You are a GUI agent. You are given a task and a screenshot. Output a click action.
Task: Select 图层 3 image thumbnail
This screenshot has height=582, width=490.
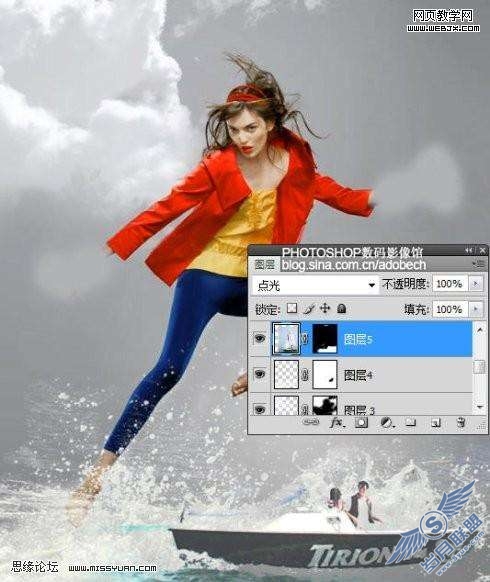coord(286,405)
